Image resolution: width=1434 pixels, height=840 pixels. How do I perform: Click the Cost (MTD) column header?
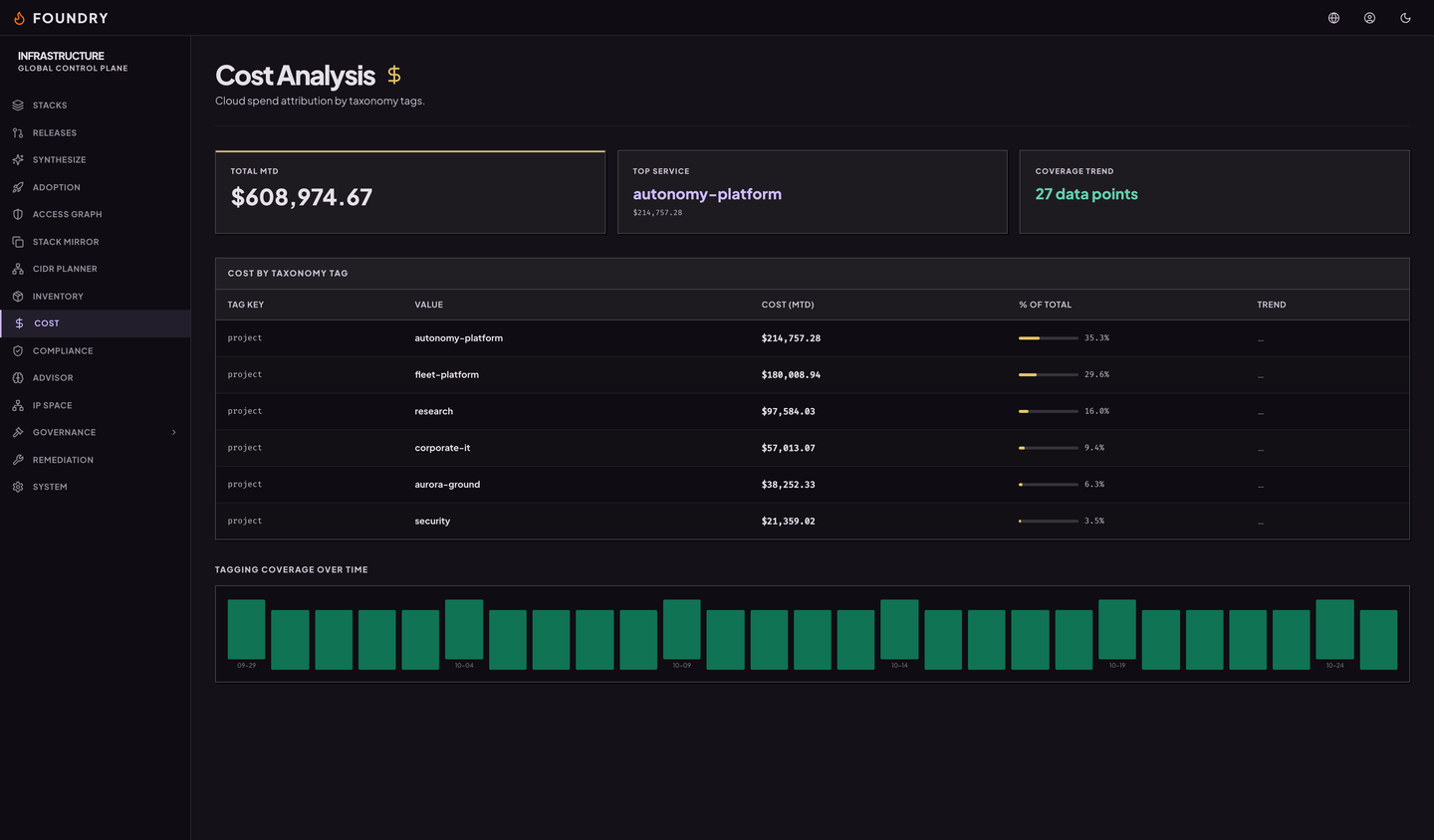coord(788,305)
